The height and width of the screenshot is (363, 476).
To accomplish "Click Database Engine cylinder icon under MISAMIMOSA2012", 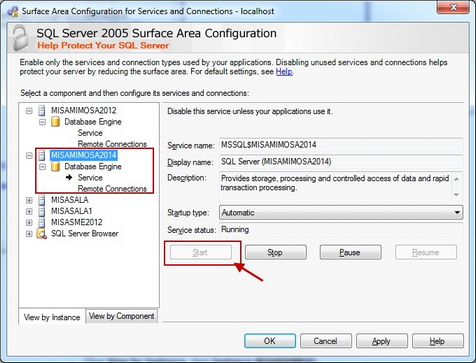I will (55, 122).
